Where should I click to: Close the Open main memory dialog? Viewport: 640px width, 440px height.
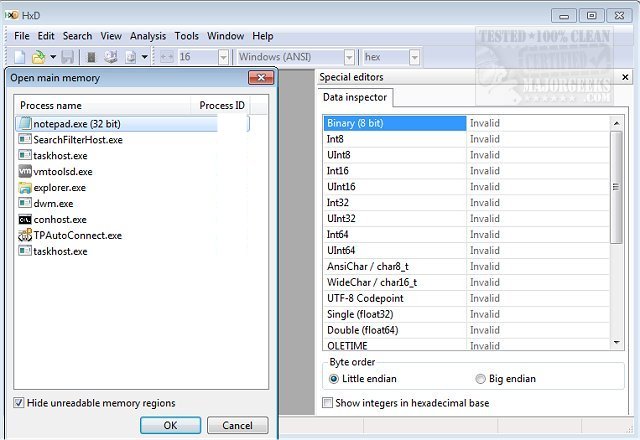click(261, 78)
